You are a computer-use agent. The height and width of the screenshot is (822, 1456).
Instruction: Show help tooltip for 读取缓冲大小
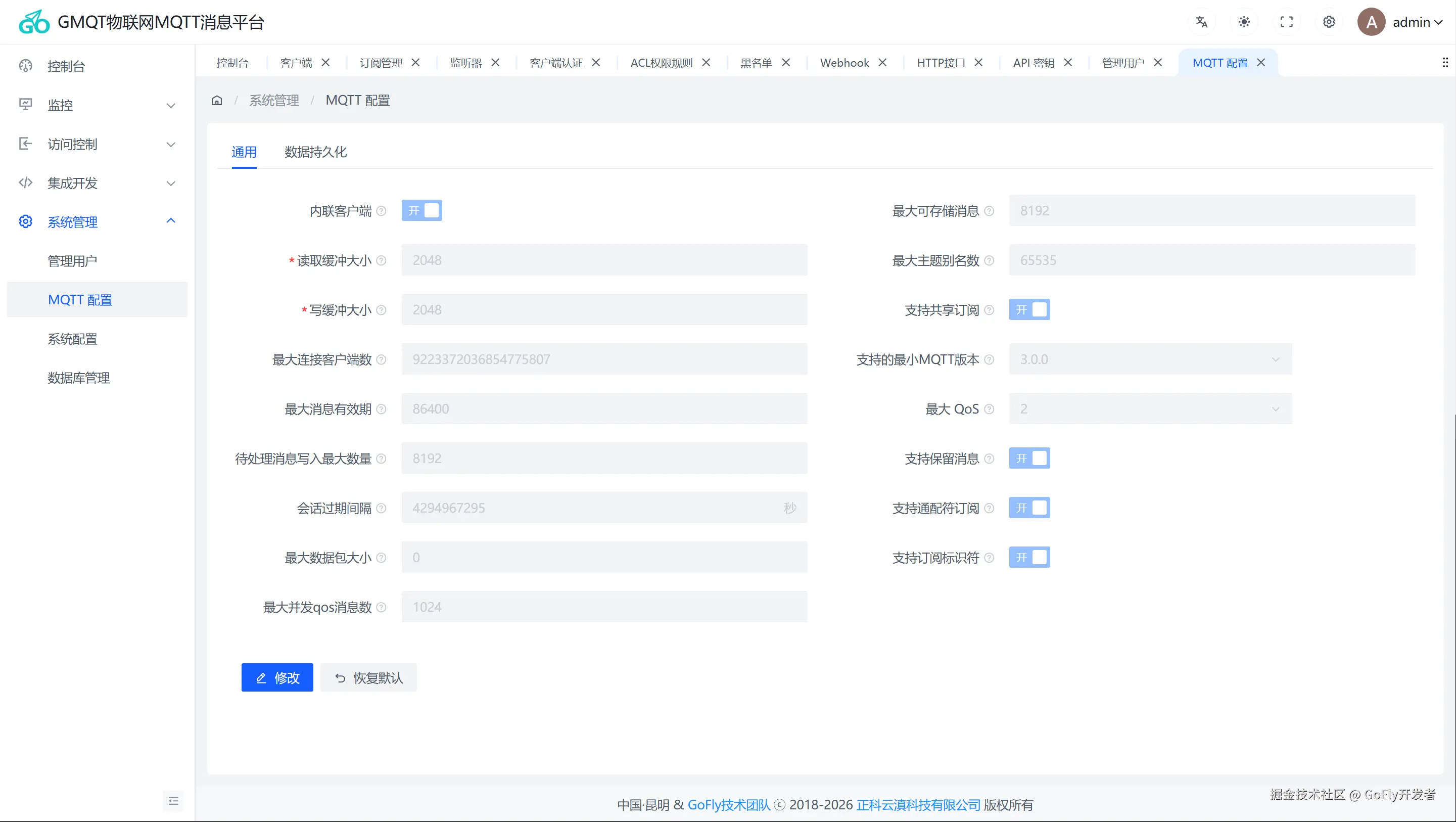click(x=382, y=261)
